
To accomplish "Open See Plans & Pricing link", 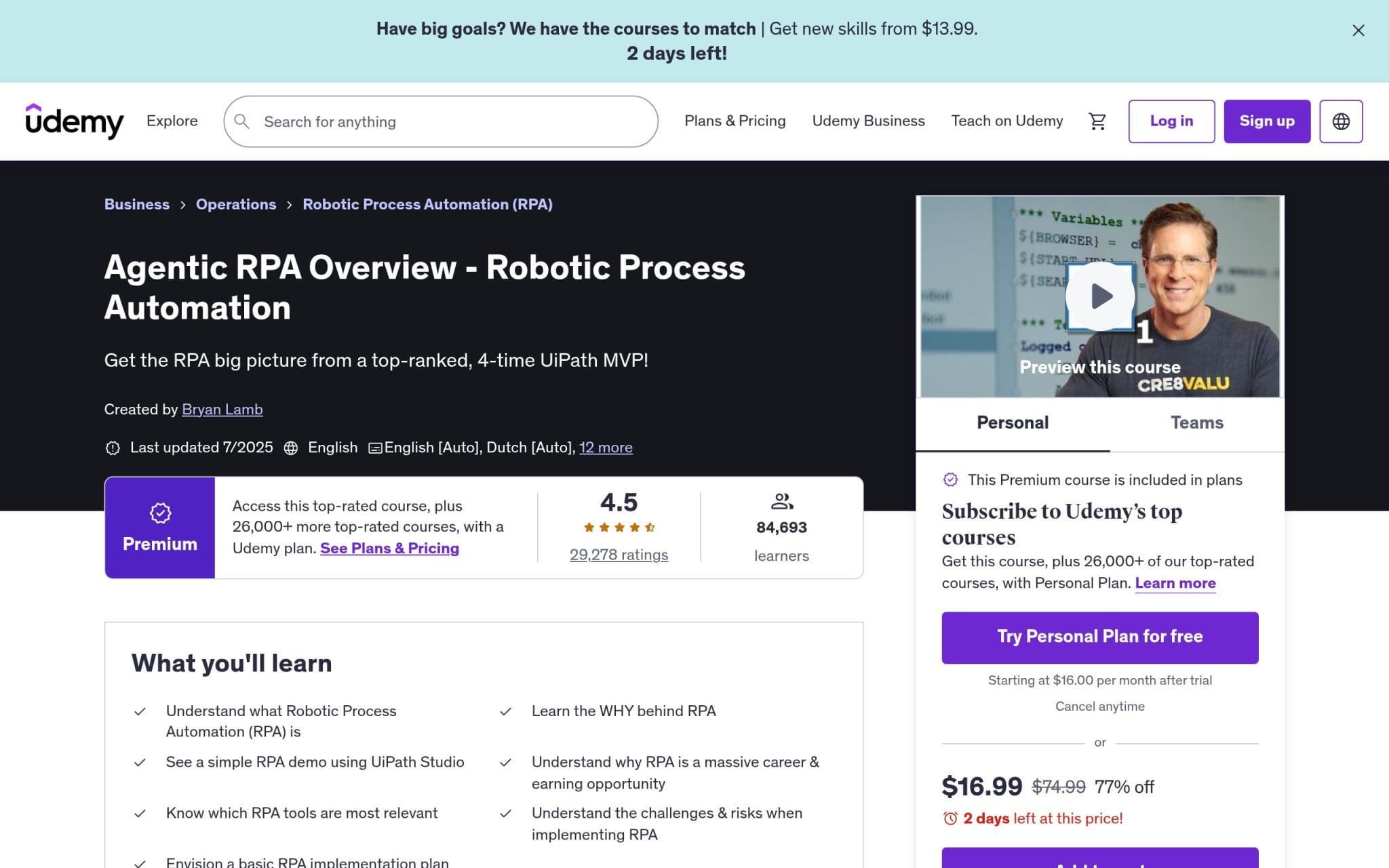I will coord(389,548).
